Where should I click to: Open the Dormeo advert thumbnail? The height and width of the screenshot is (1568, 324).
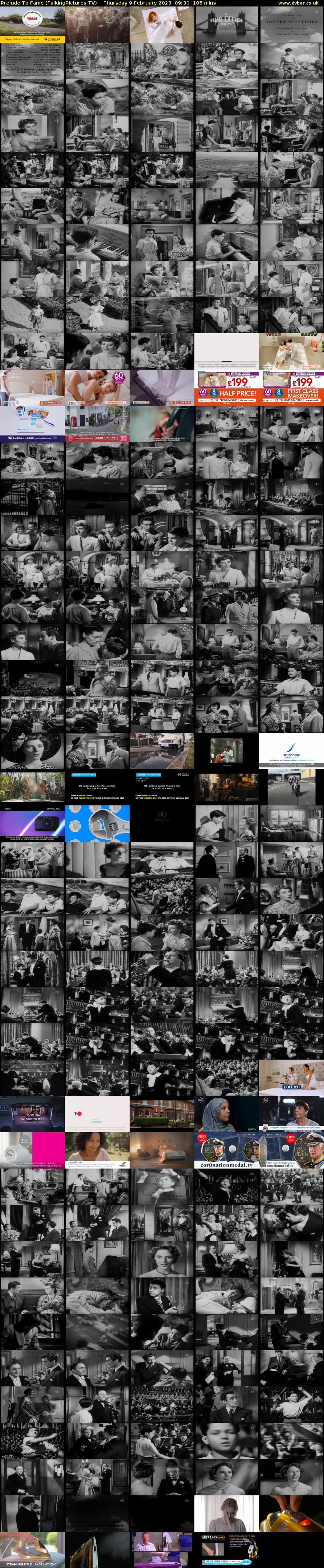coord(291,1077)
